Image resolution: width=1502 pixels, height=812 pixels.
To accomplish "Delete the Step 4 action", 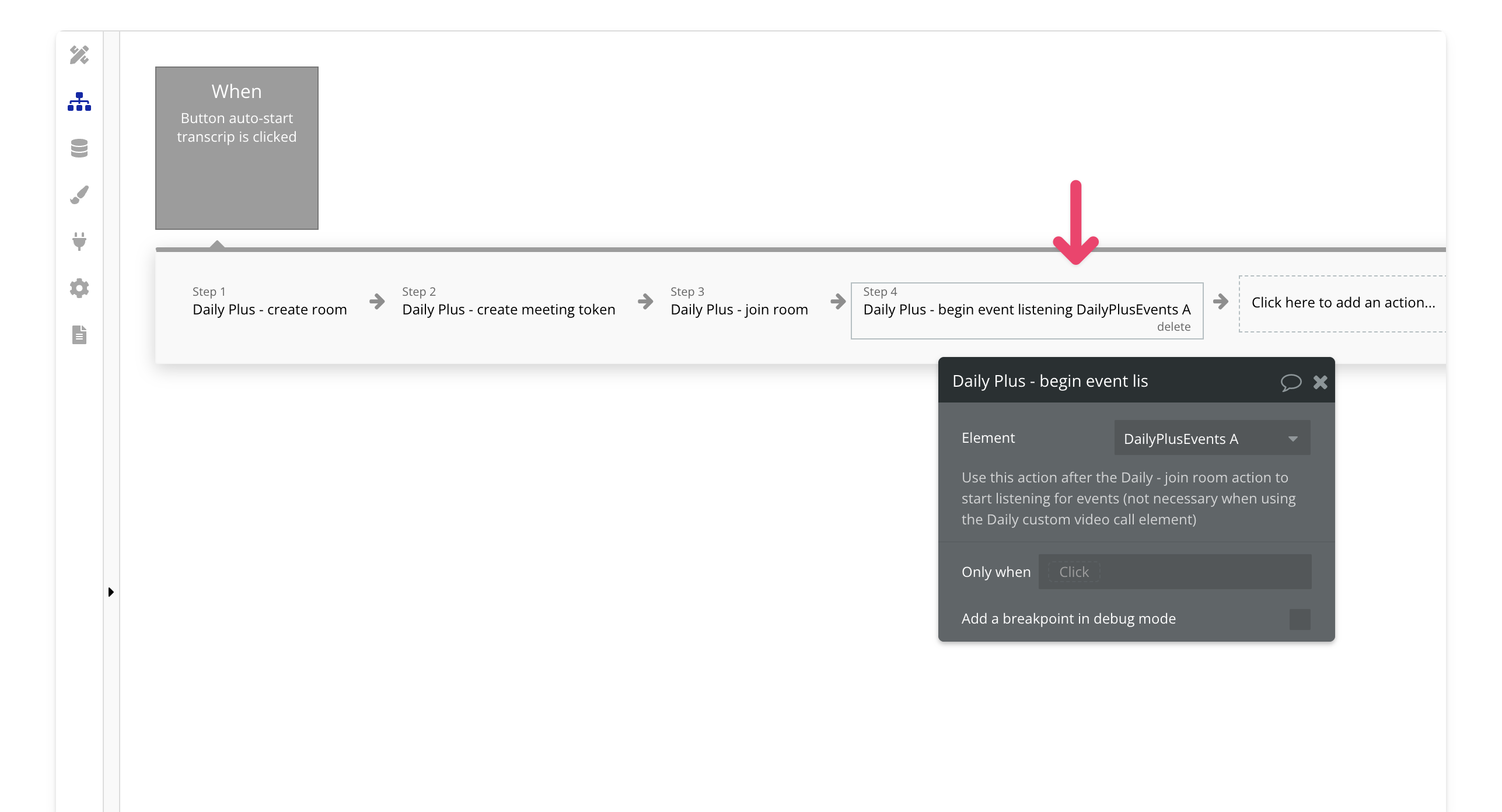I will pos(1174,327).
